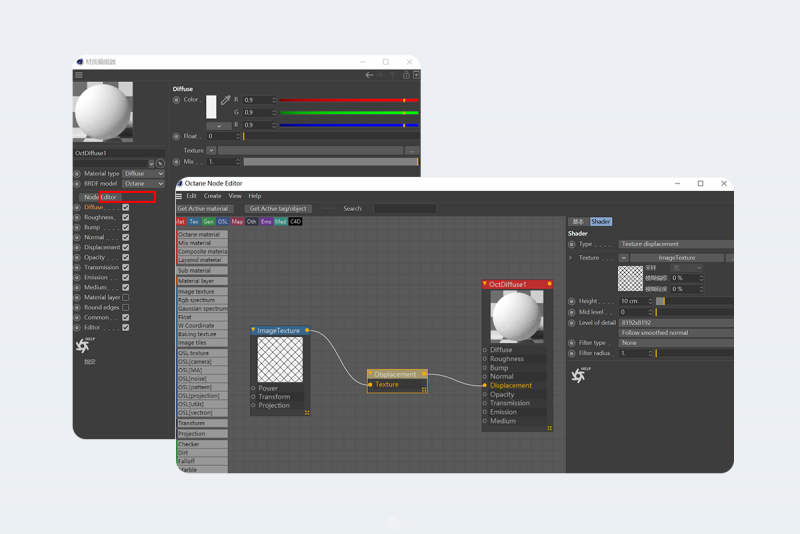Click the Search field in Node Editor

pos(404,209)
